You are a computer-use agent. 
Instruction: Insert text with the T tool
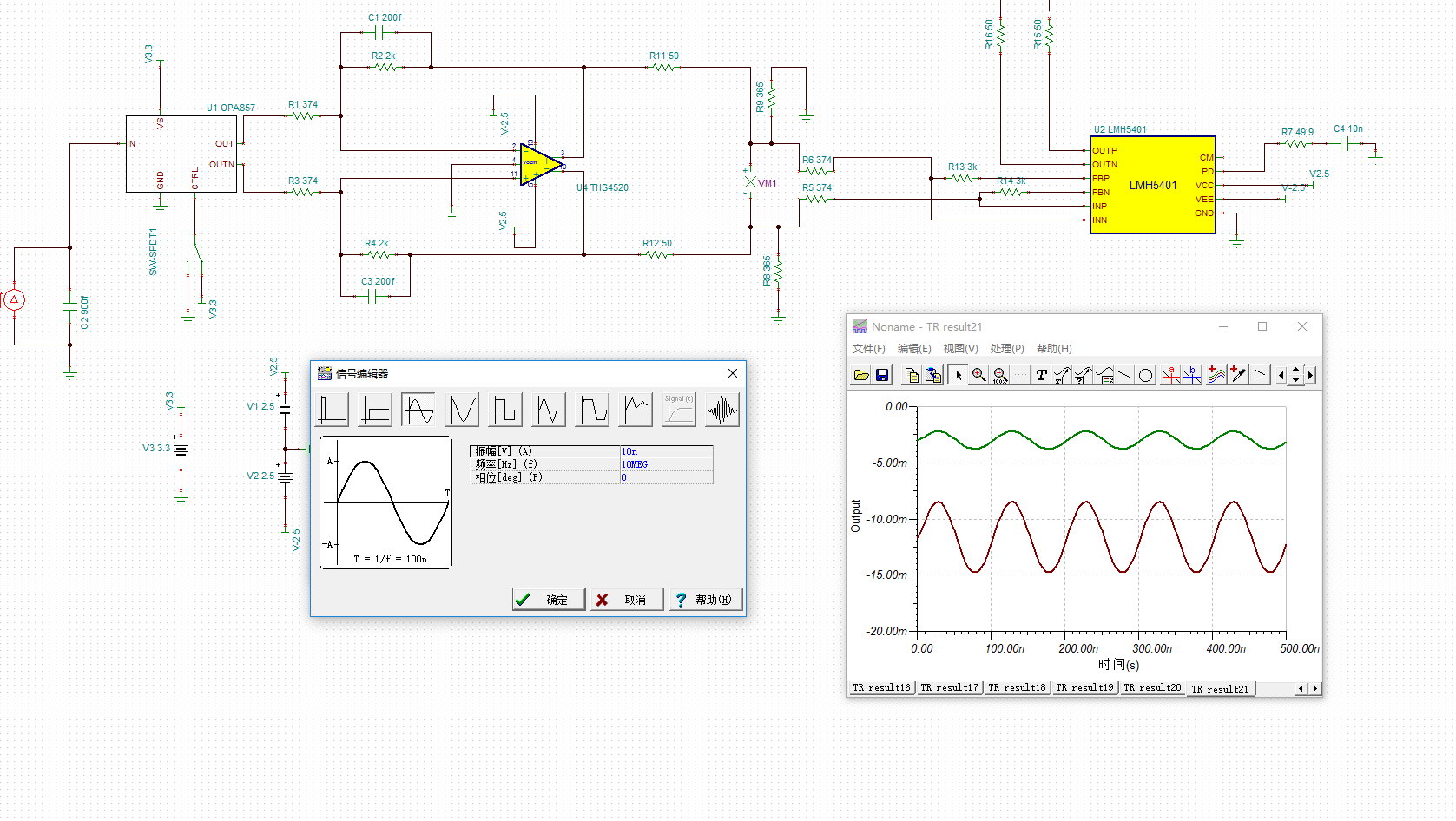click(1041, 375)
